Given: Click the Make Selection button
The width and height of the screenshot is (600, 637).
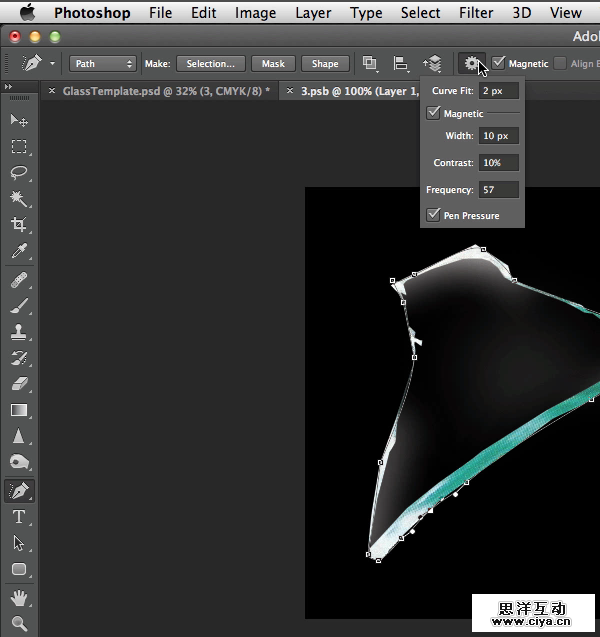Looking at the screenshot, I should [211, 64].
